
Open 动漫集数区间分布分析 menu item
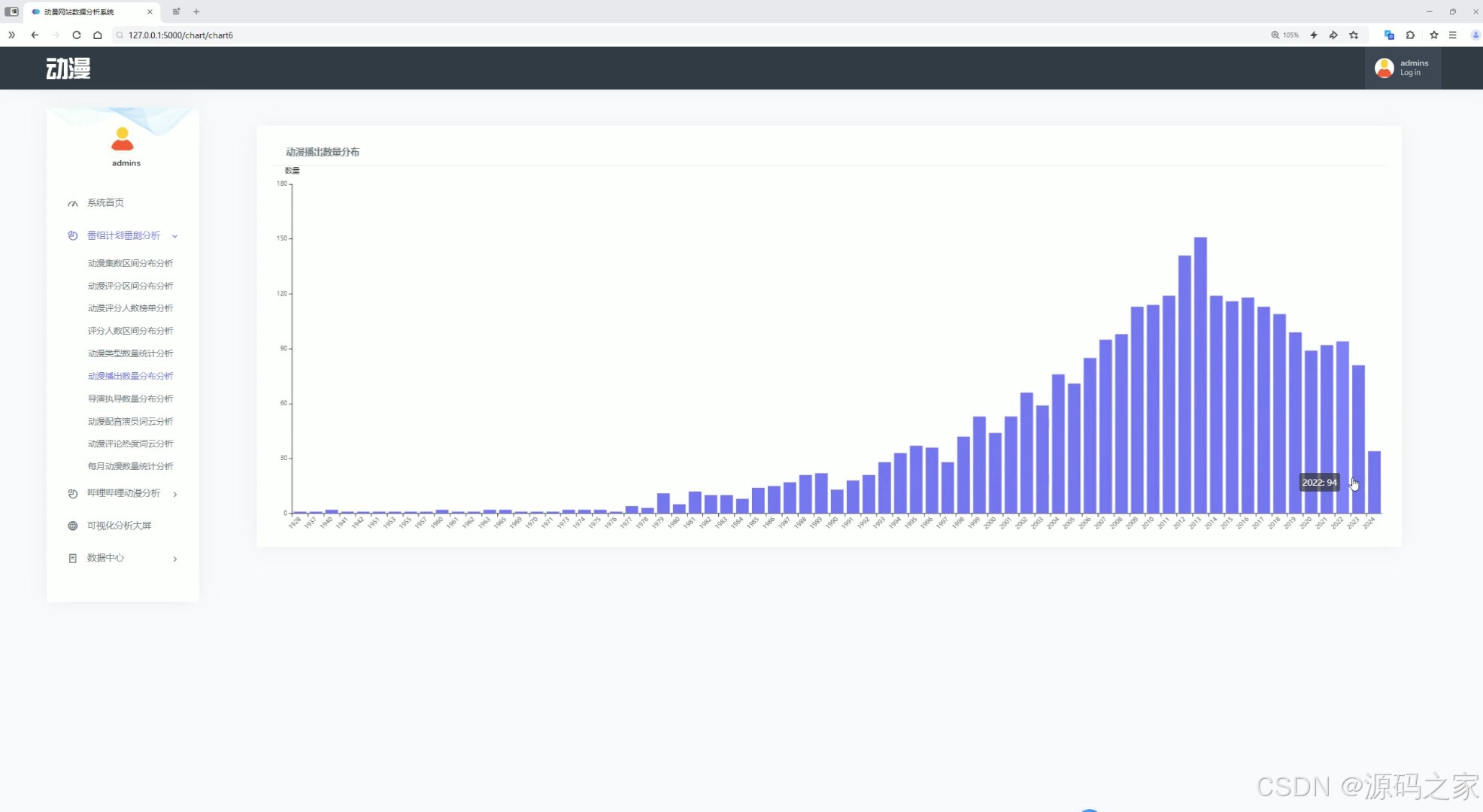point(130,263)
